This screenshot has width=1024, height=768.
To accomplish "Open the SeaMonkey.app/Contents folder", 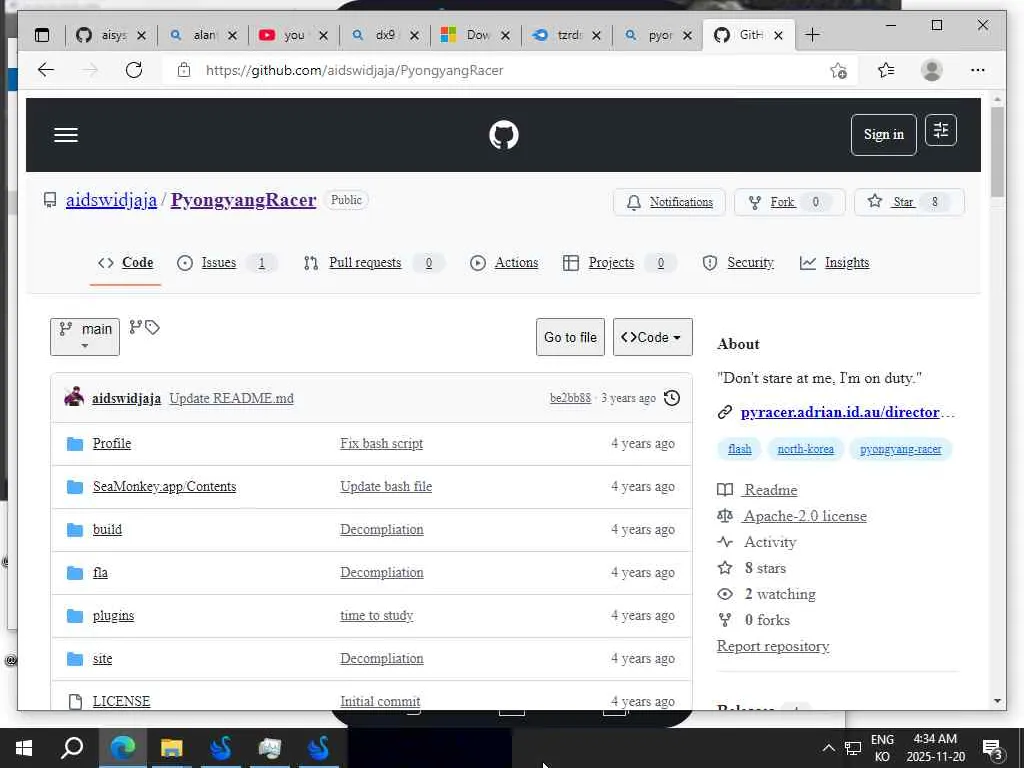I will point(165,487).
